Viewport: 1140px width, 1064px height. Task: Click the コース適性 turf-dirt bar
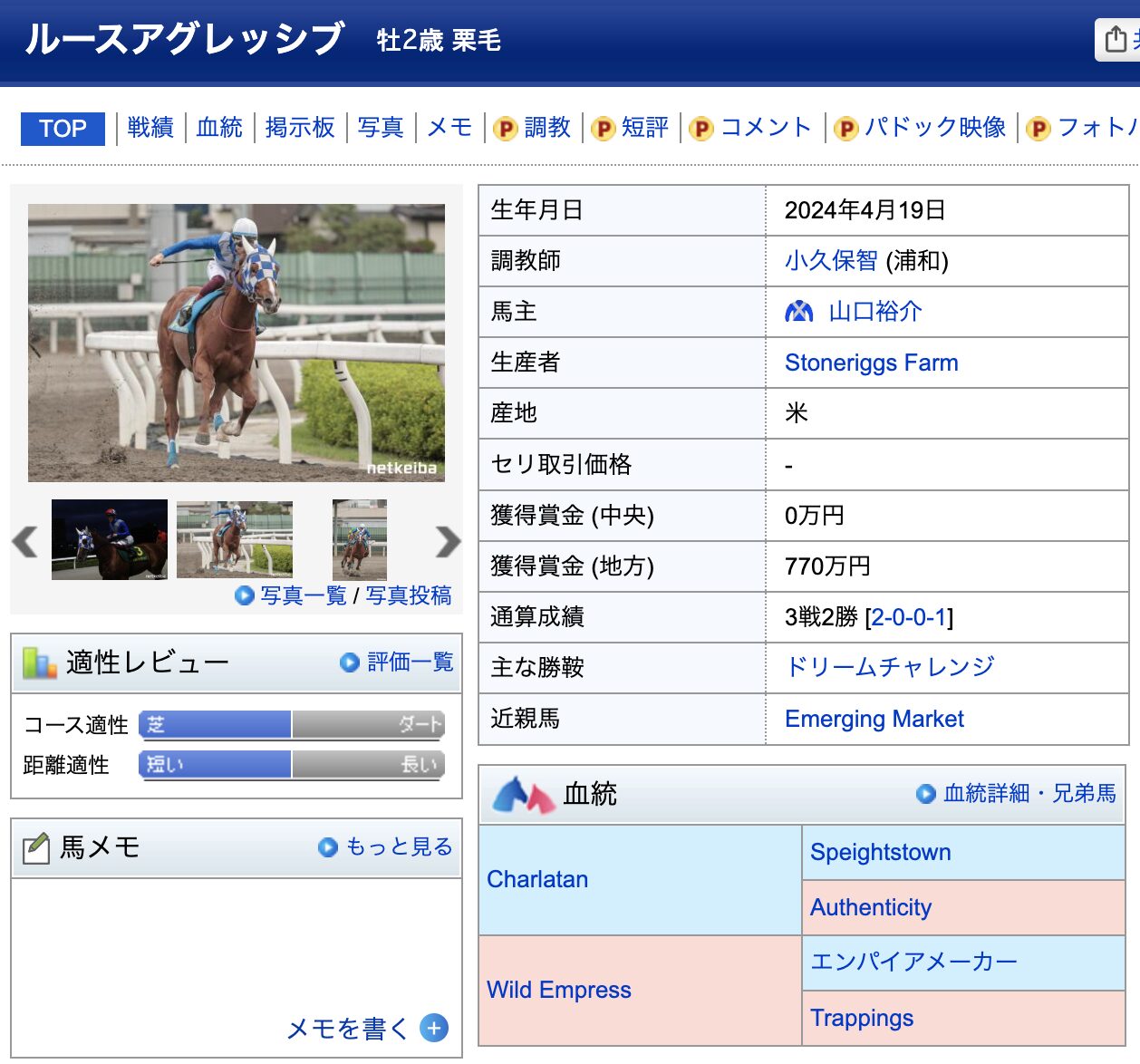pyautogui.click(x=292, y=725)
